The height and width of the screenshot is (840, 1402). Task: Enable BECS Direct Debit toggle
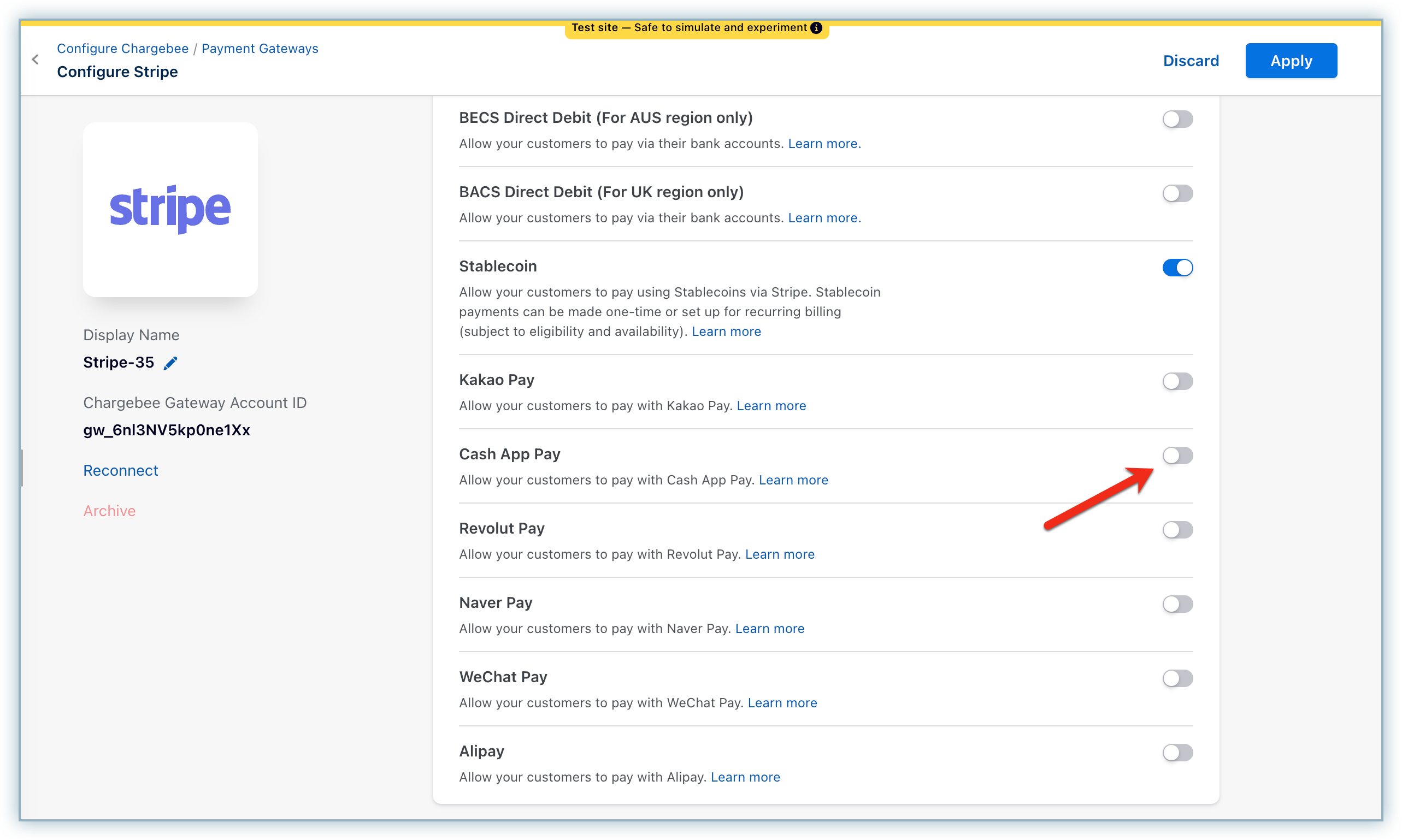pyautogui.click(x=1177, y=119)
